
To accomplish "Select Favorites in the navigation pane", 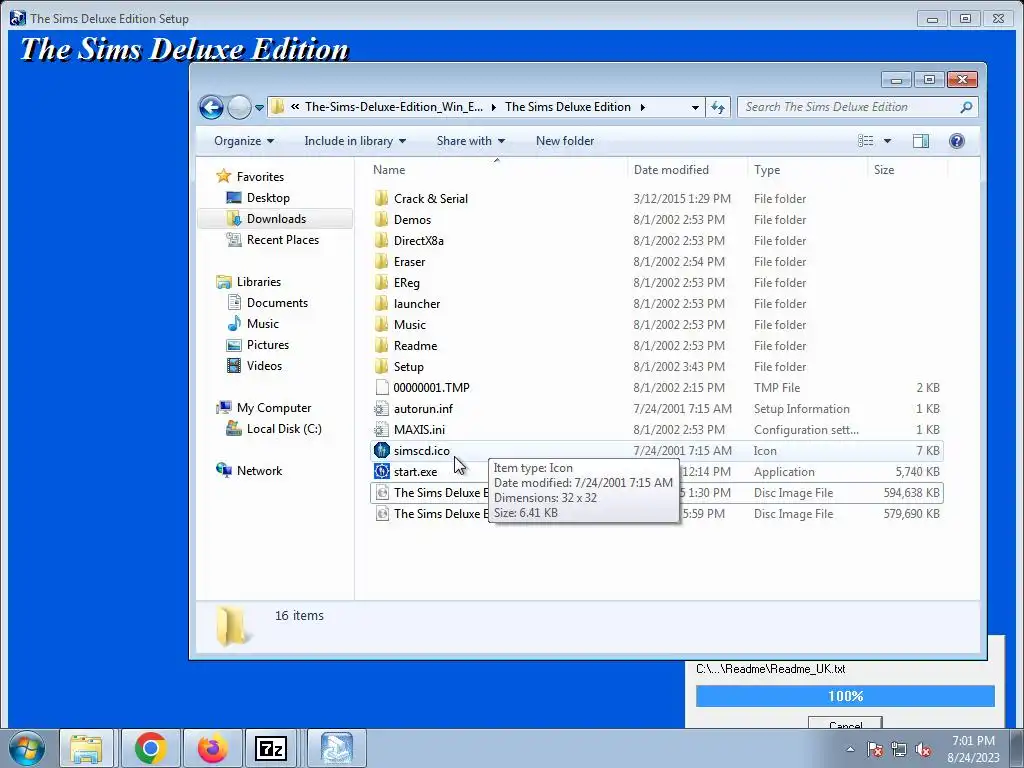I will pyautogui.click(x=260, y=176).
